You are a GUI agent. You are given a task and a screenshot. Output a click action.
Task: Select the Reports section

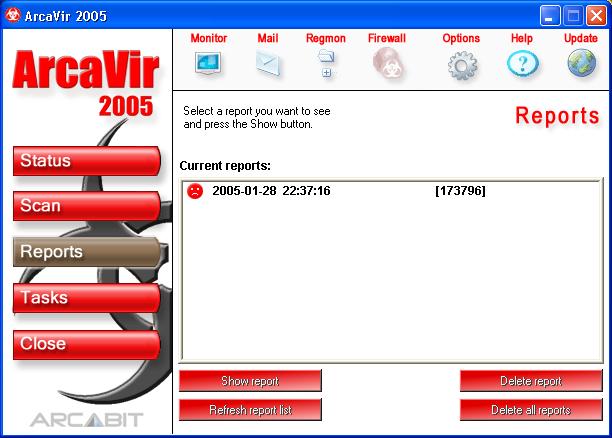[x=87, y=252]
